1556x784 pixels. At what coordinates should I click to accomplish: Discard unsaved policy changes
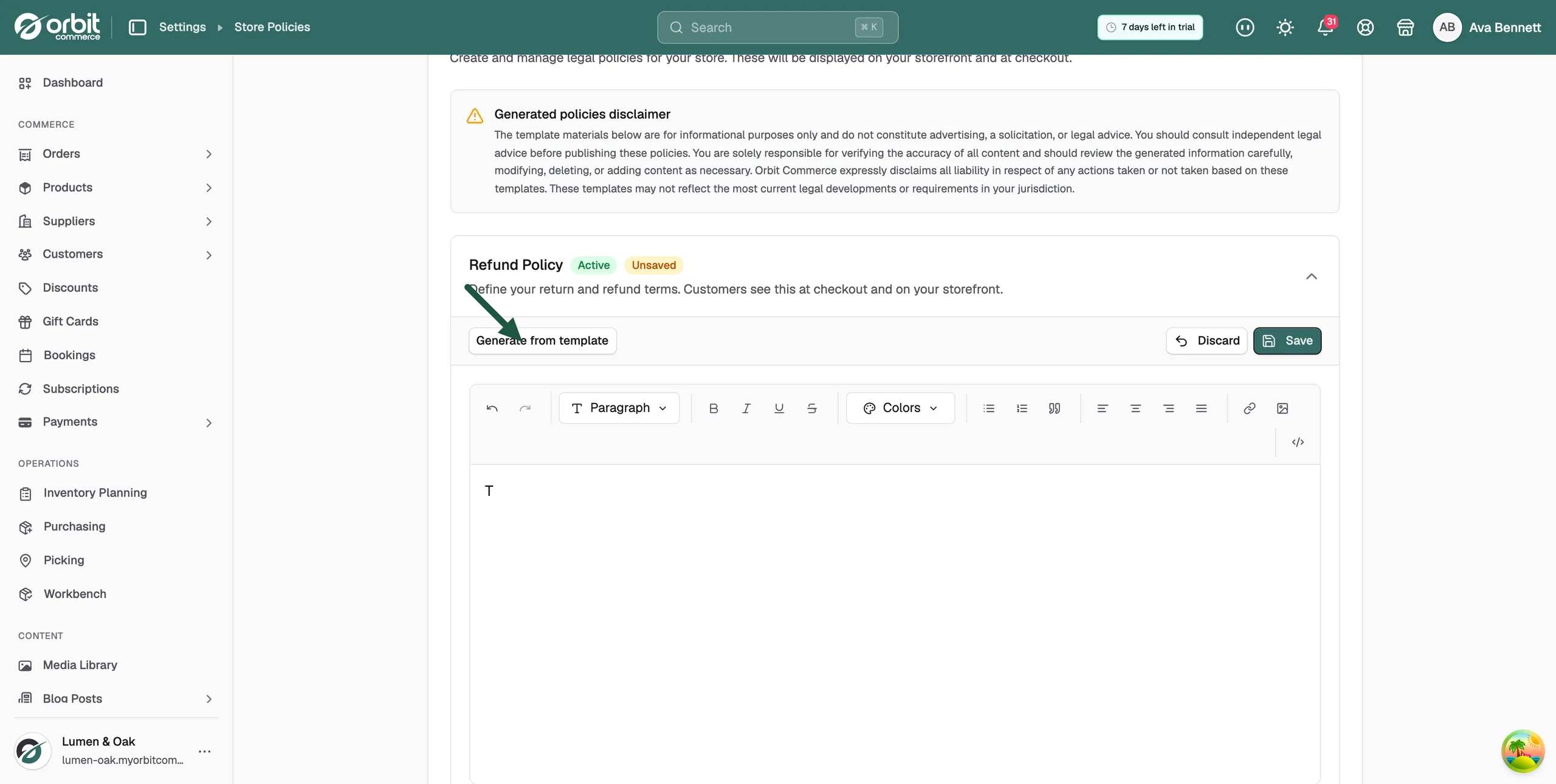tap(1207, 340)
